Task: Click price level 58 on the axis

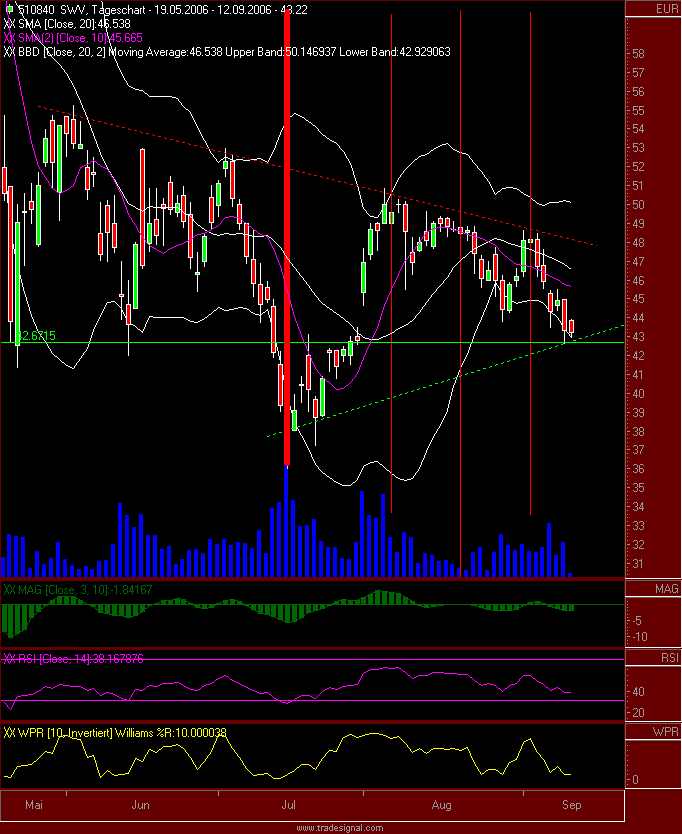Action: click(x=638, y=54)
